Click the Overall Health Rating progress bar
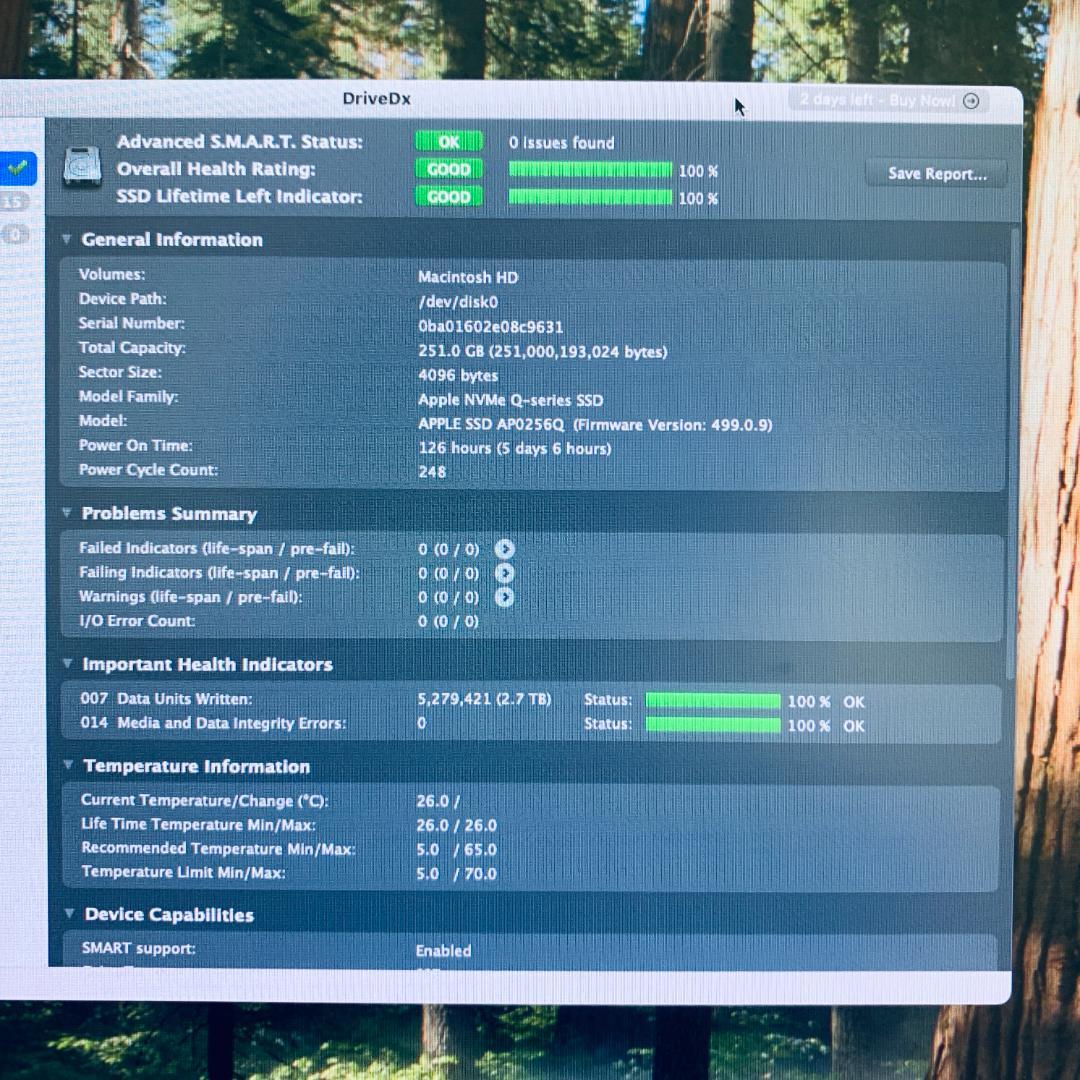The height and width of the screenshot is (1080, 1080). point(590,170)
